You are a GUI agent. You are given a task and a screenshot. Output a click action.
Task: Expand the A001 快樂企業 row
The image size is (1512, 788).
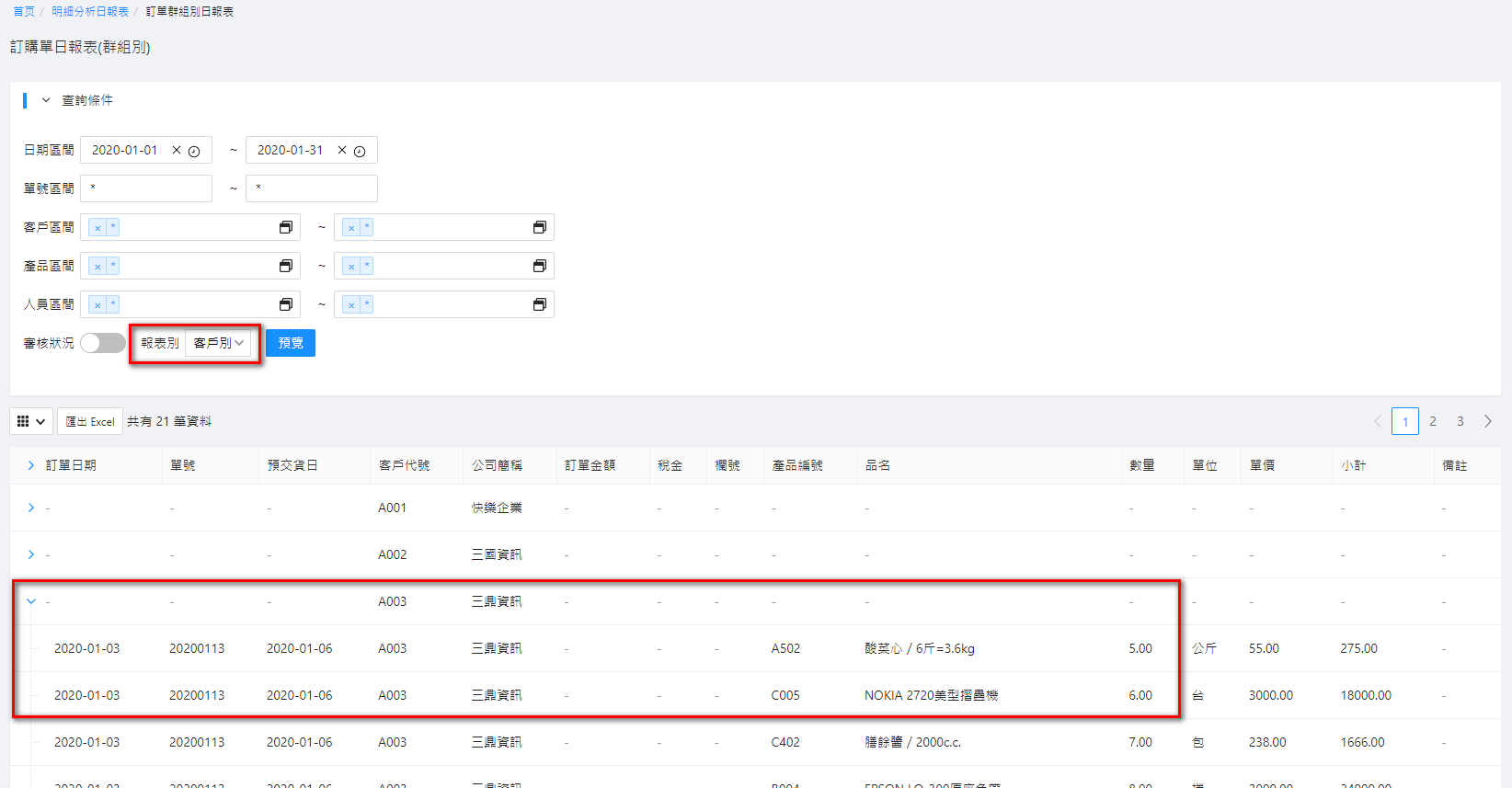(x=31, y=508)
